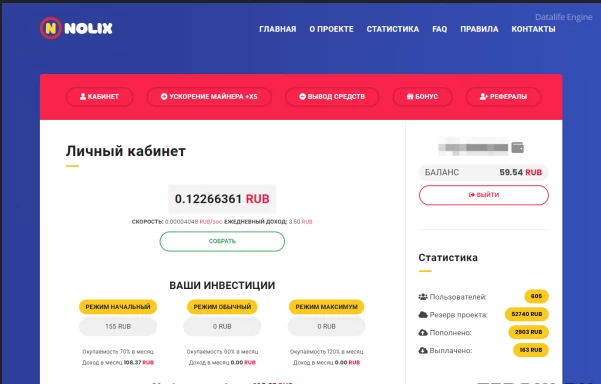Open the Рефералы page
The height and width of the screenshot is (384, 601).
(503, 97)
